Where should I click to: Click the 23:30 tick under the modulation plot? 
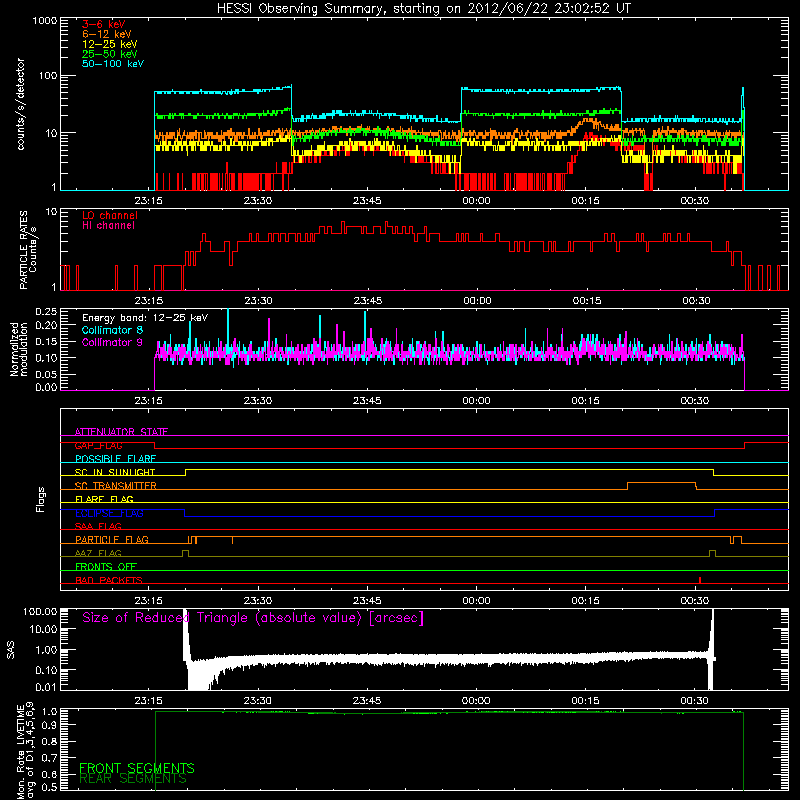point(258,401)
